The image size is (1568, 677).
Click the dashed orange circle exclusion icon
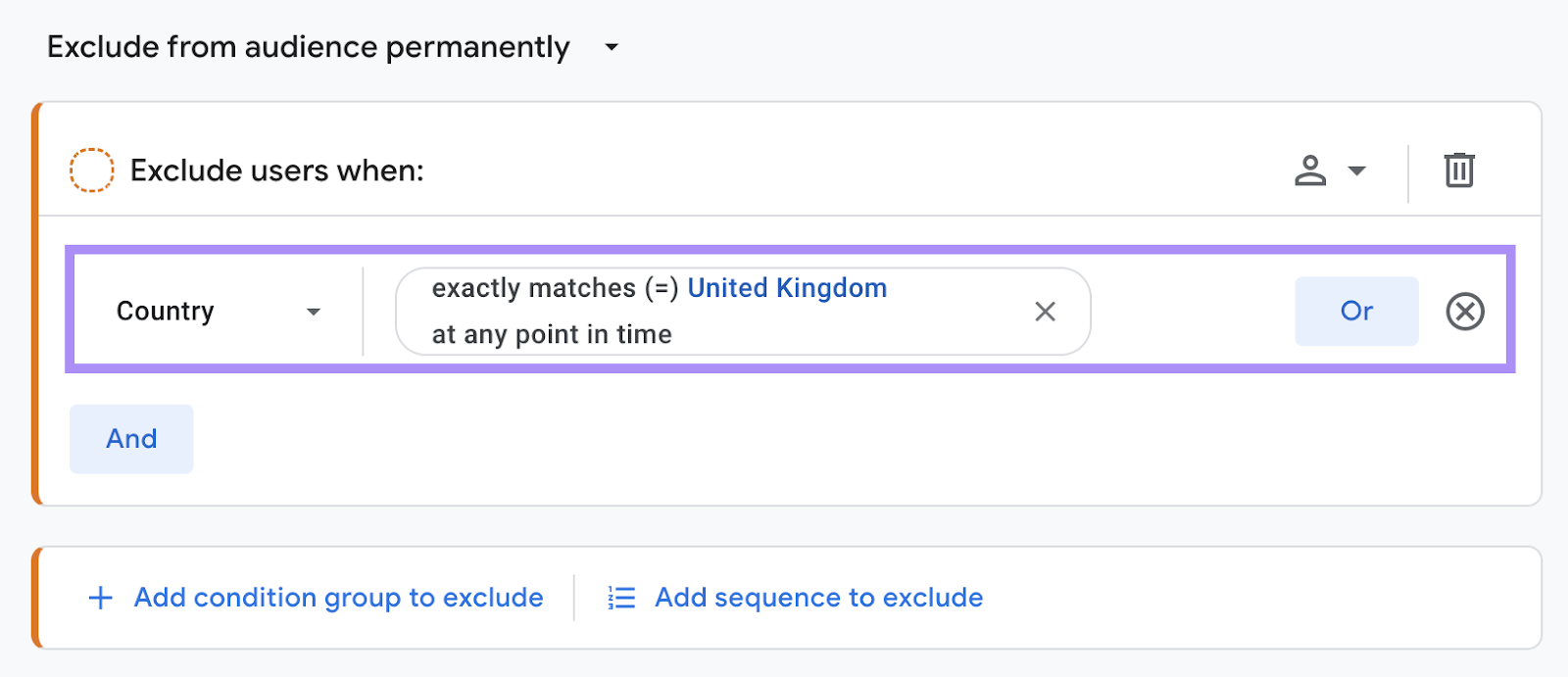coord(91,169)
